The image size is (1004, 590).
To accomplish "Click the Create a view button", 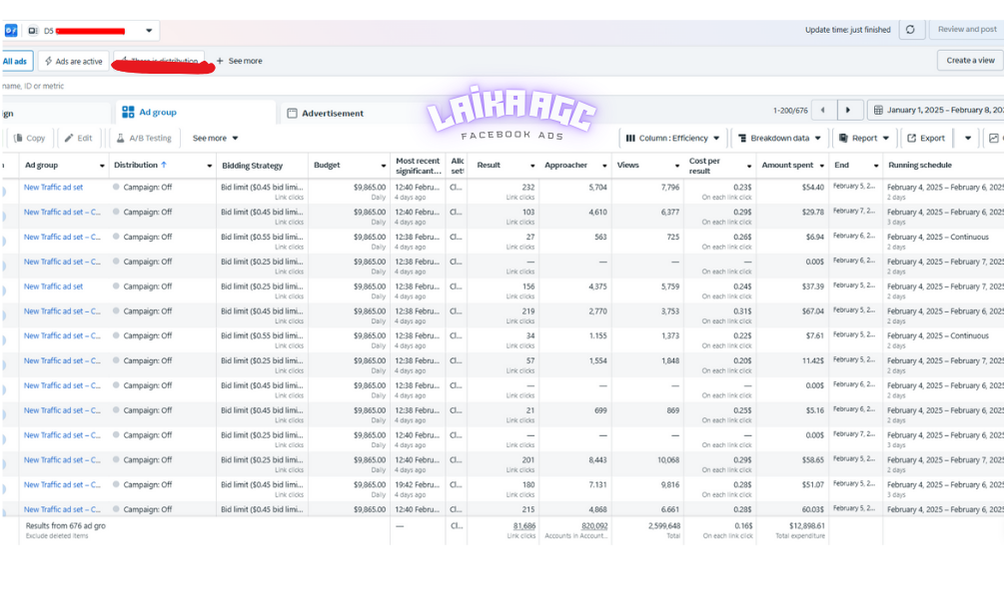I will pyautogui.click(x=970, y=60).
